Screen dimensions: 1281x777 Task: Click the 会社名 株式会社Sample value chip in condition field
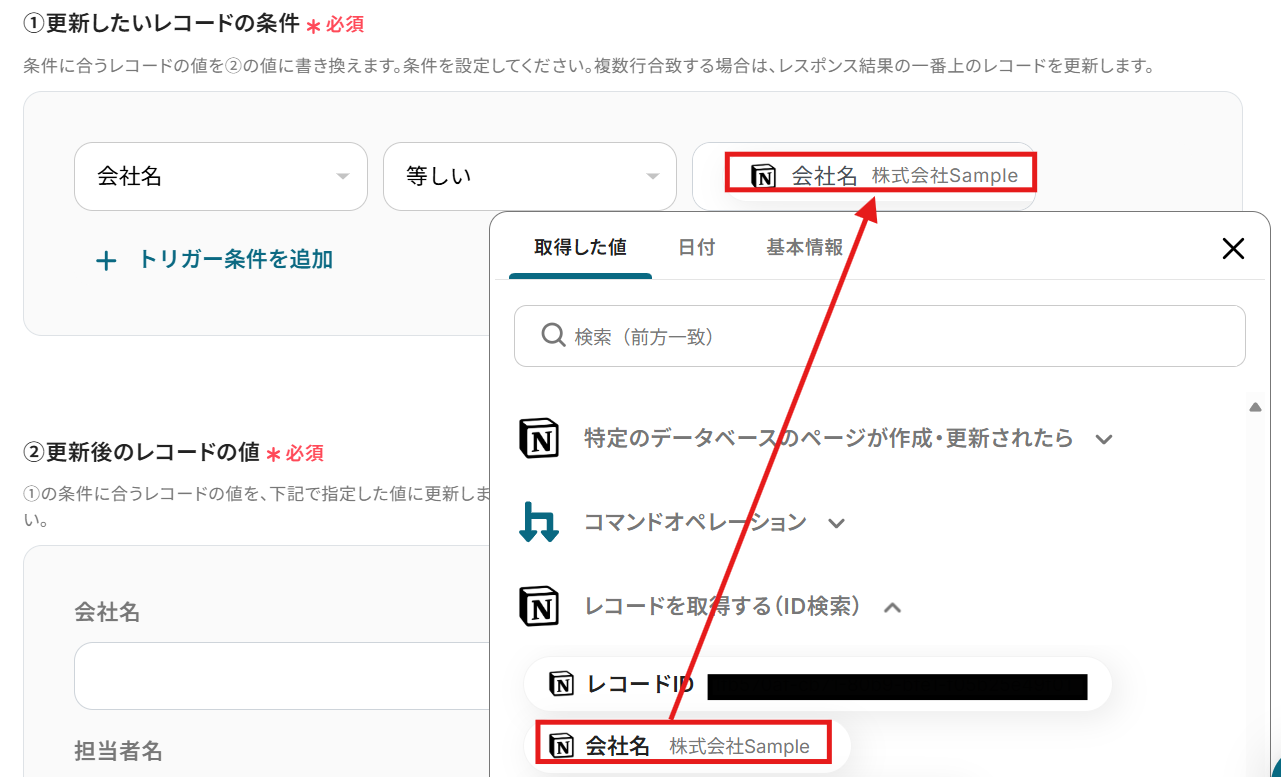click(884, 176)
